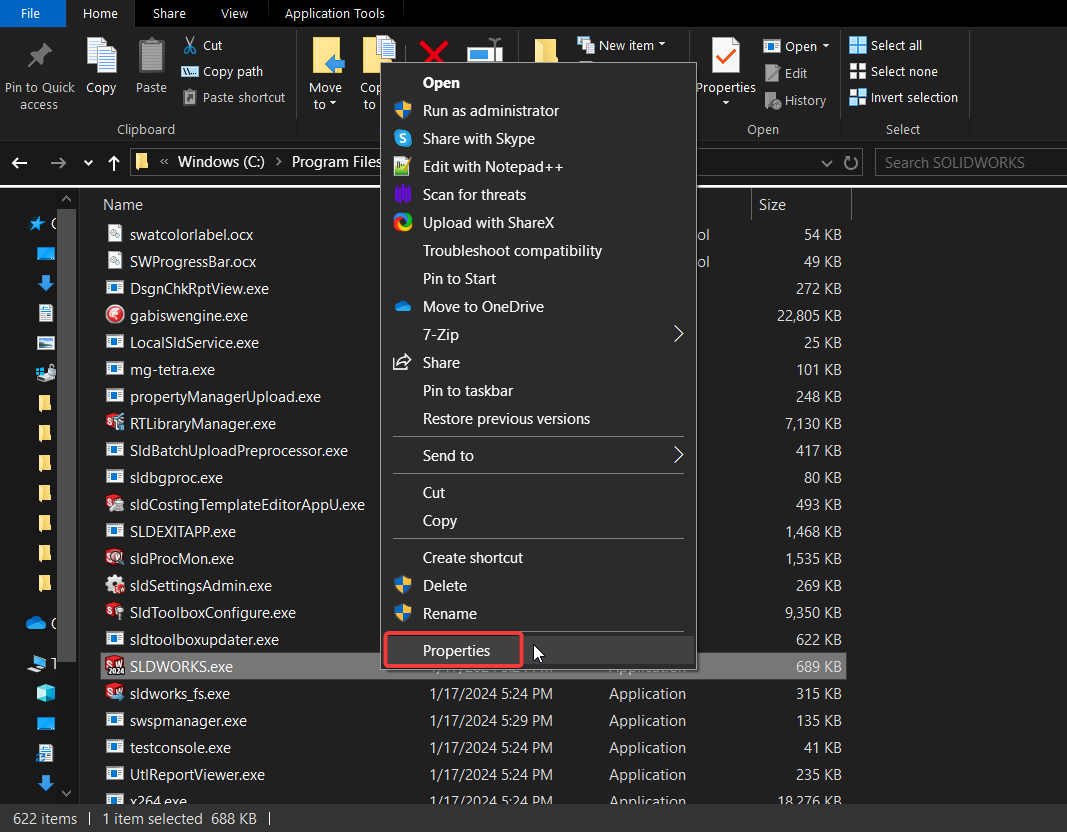Navigate up to the parent folder
Screen dimensions: 1067x832
point(113,162)
